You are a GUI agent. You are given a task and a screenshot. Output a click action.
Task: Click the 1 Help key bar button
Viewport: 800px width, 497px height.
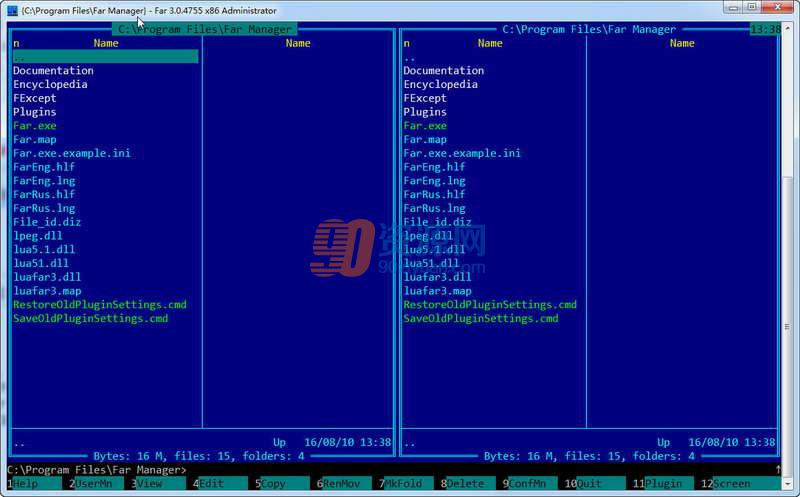(35, 483)
